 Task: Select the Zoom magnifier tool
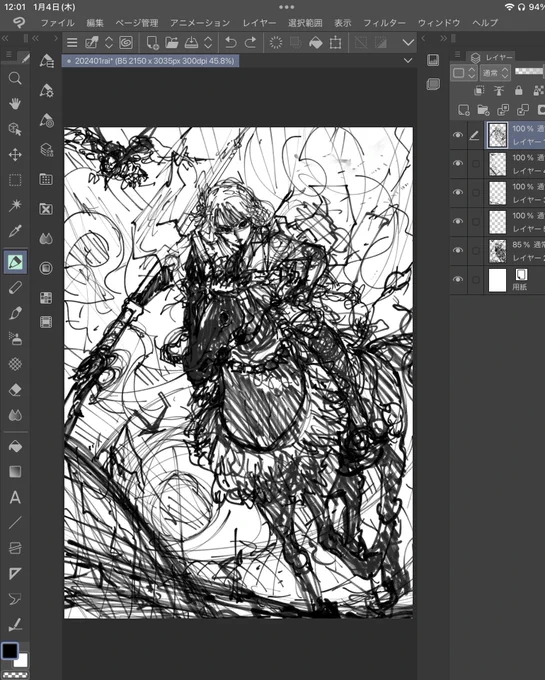(15, 78)
